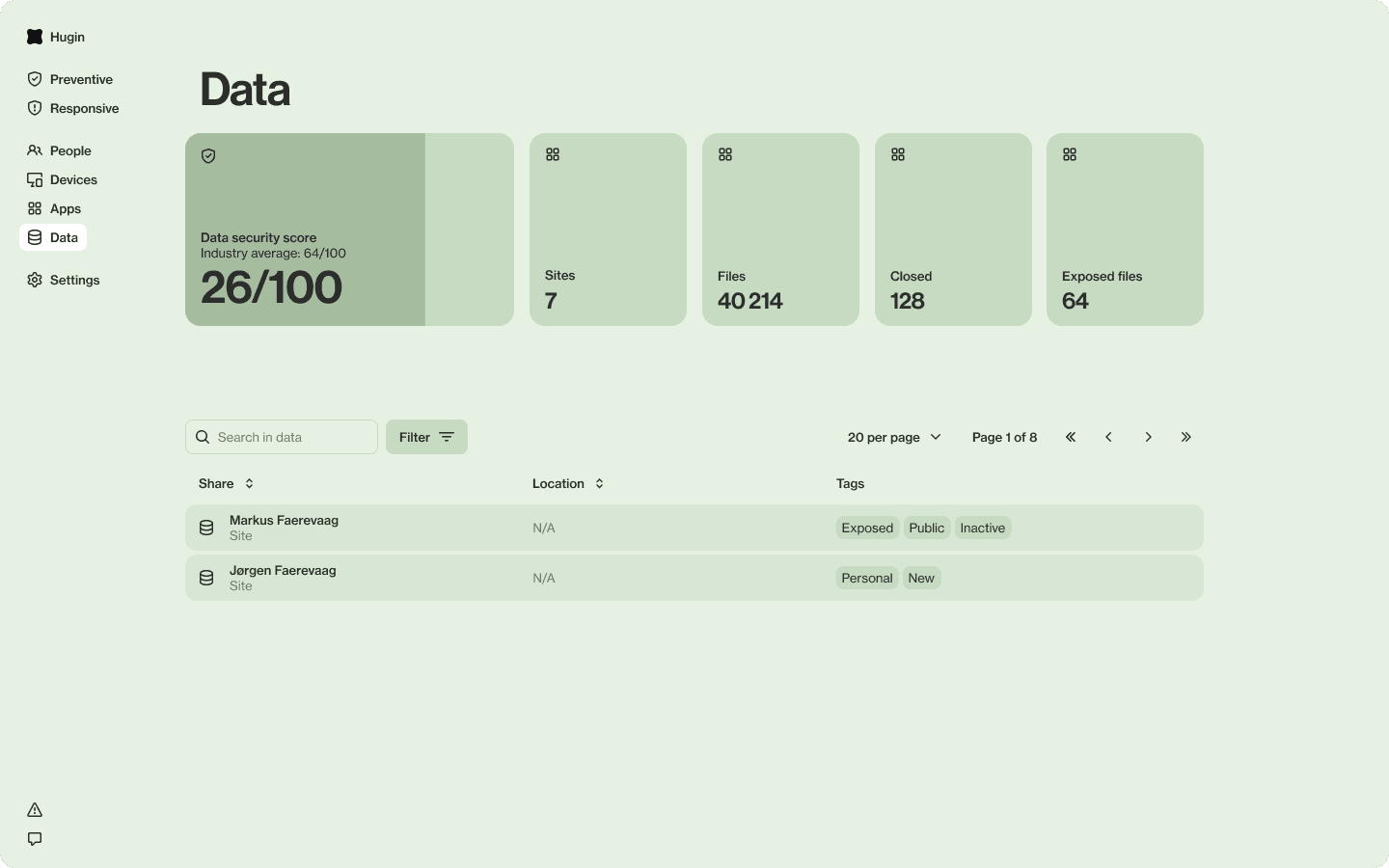
Task: Expand the 20 per page dropdown
Action: coord(894,437)
